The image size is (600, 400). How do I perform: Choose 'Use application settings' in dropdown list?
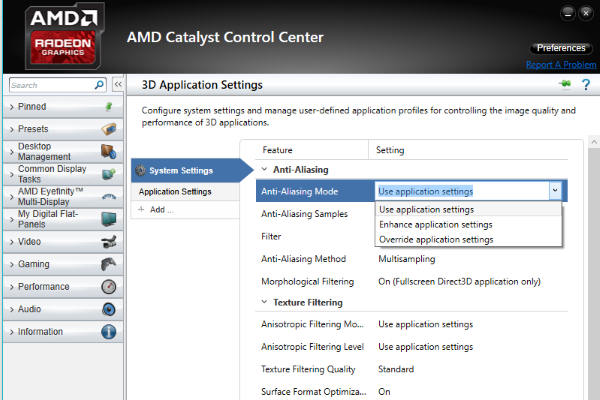click(468, 210)
